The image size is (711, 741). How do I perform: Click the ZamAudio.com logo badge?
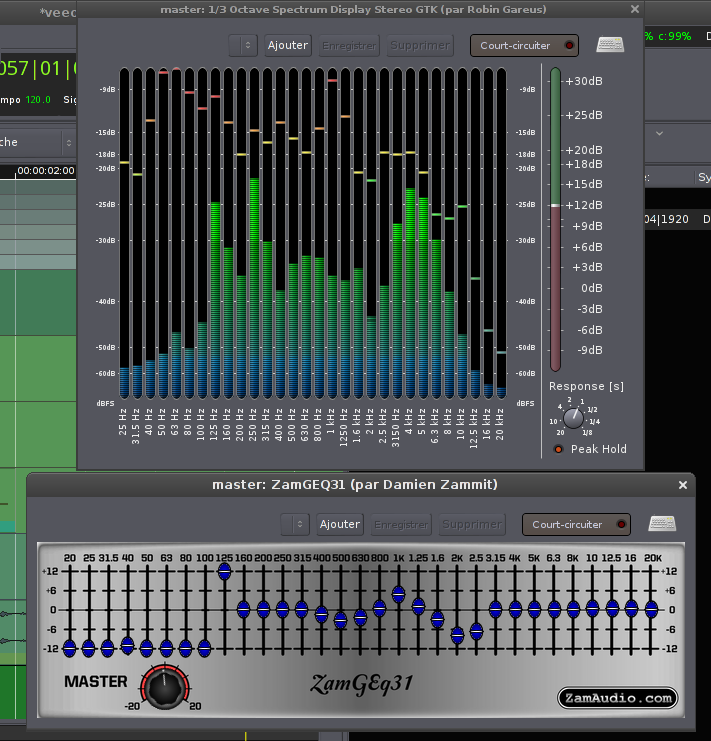[x=617, y=698]
